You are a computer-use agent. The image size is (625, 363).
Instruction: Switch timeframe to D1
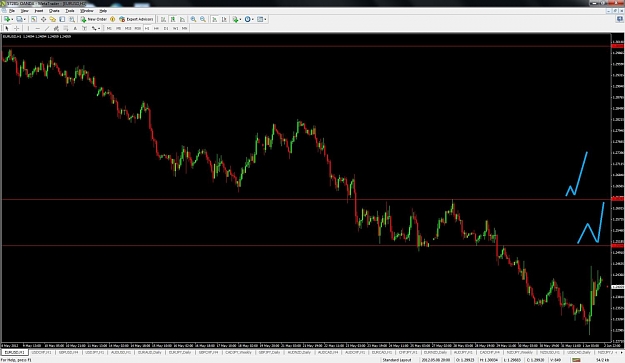point(166,28)
